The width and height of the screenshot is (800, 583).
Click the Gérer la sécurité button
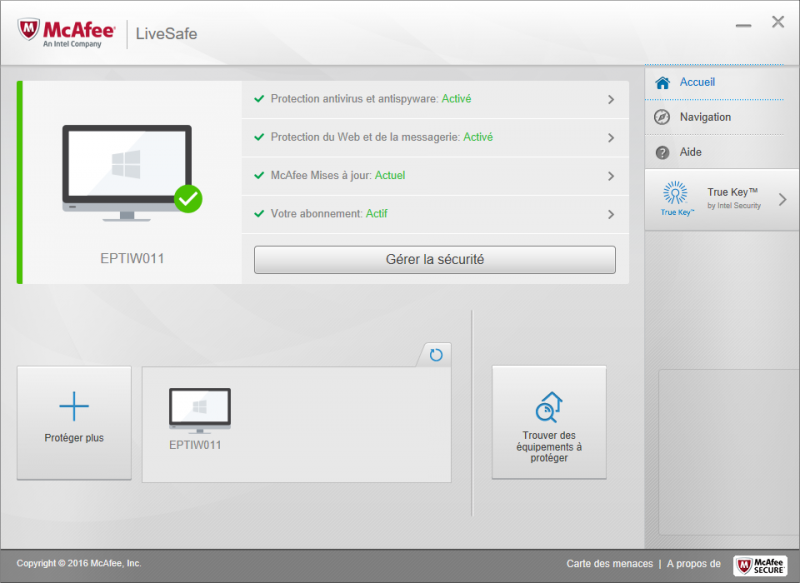click(x=434, y=259)
